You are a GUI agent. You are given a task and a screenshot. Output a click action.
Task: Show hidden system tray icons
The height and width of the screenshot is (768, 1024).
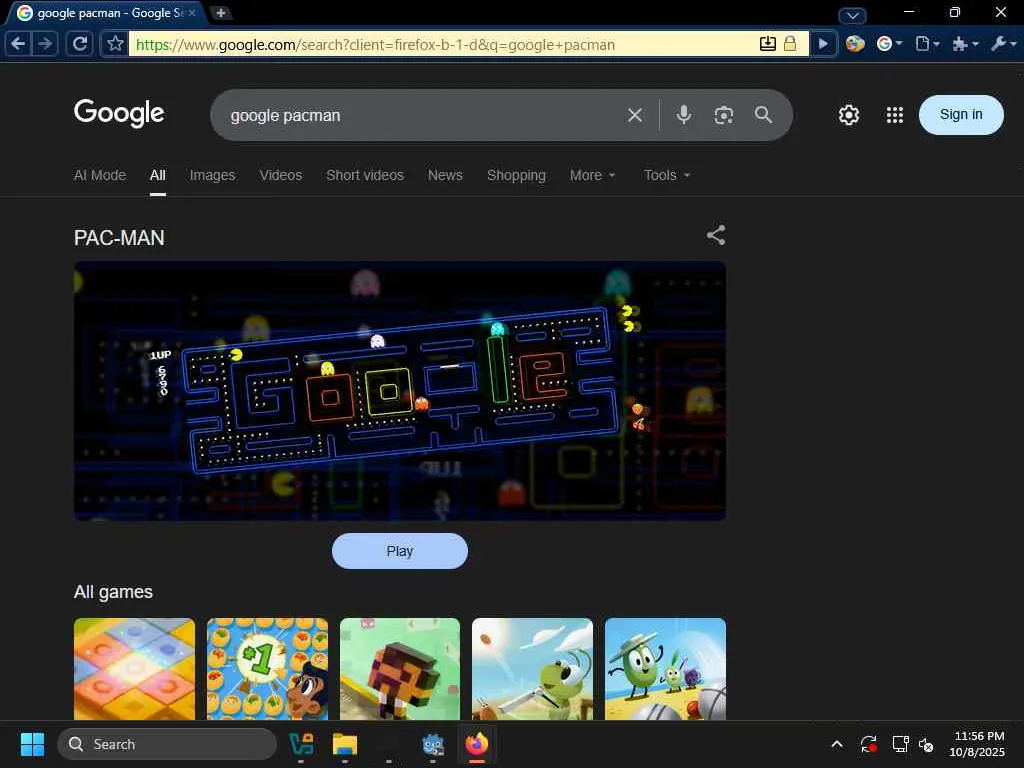pyautogui.click(x=837, y=744)
